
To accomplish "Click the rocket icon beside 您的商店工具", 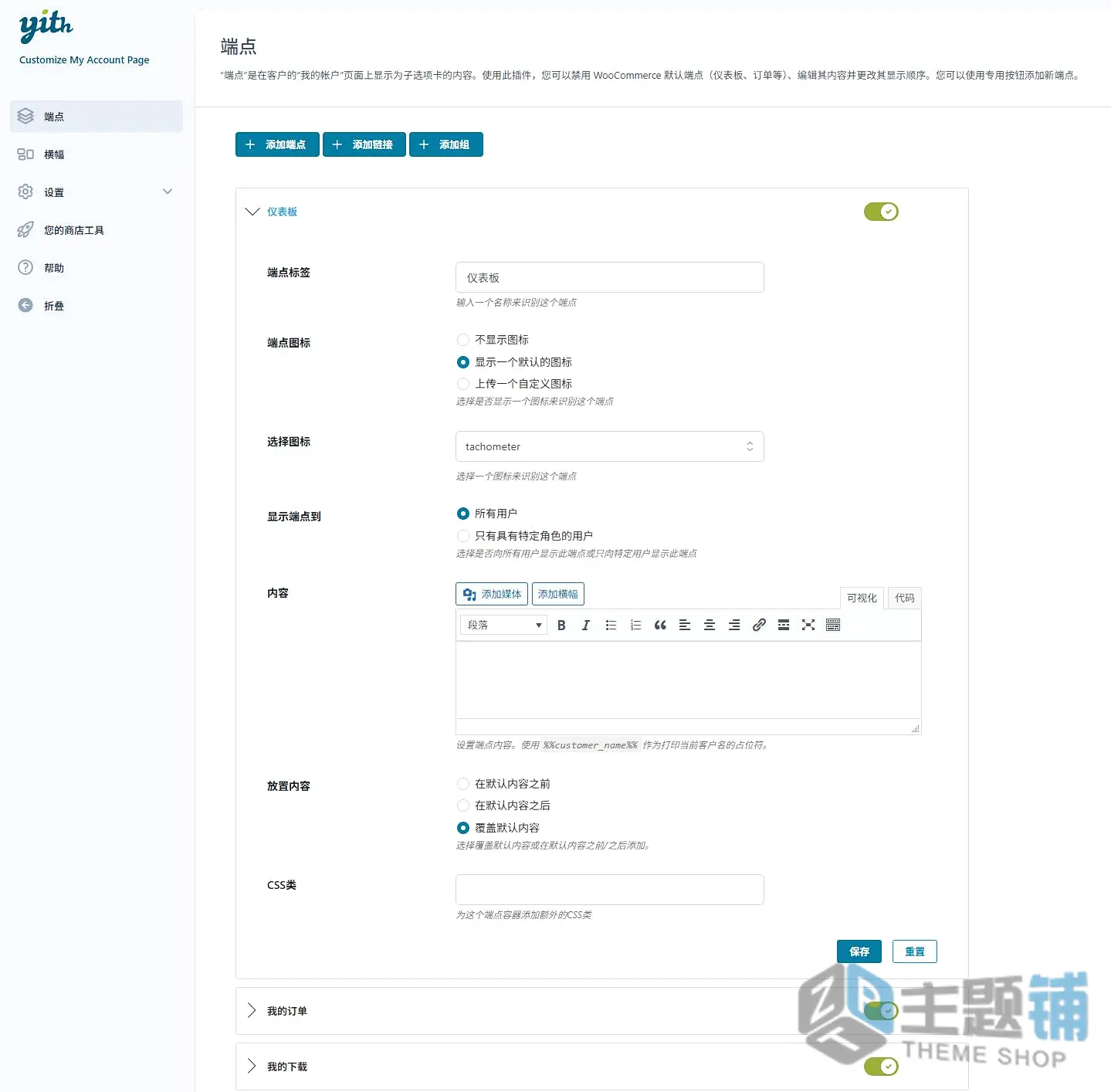I will click(25, 229).
